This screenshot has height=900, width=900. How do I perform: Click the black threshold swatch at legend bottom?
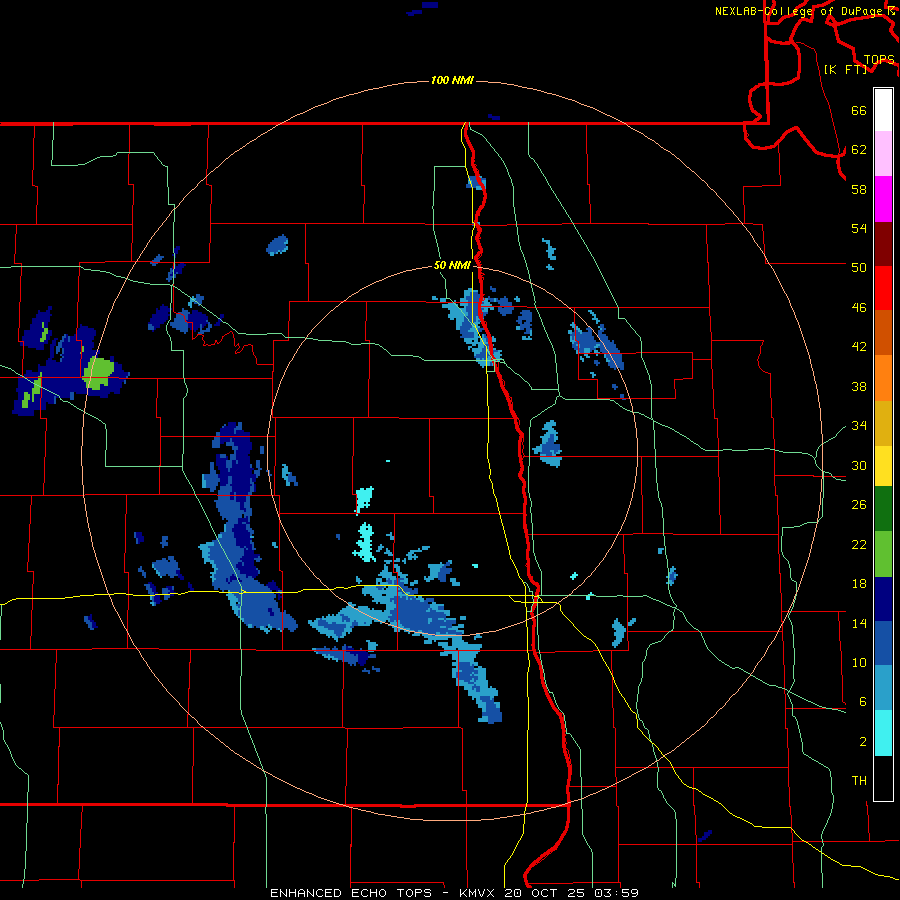click(x=883, y=778)
